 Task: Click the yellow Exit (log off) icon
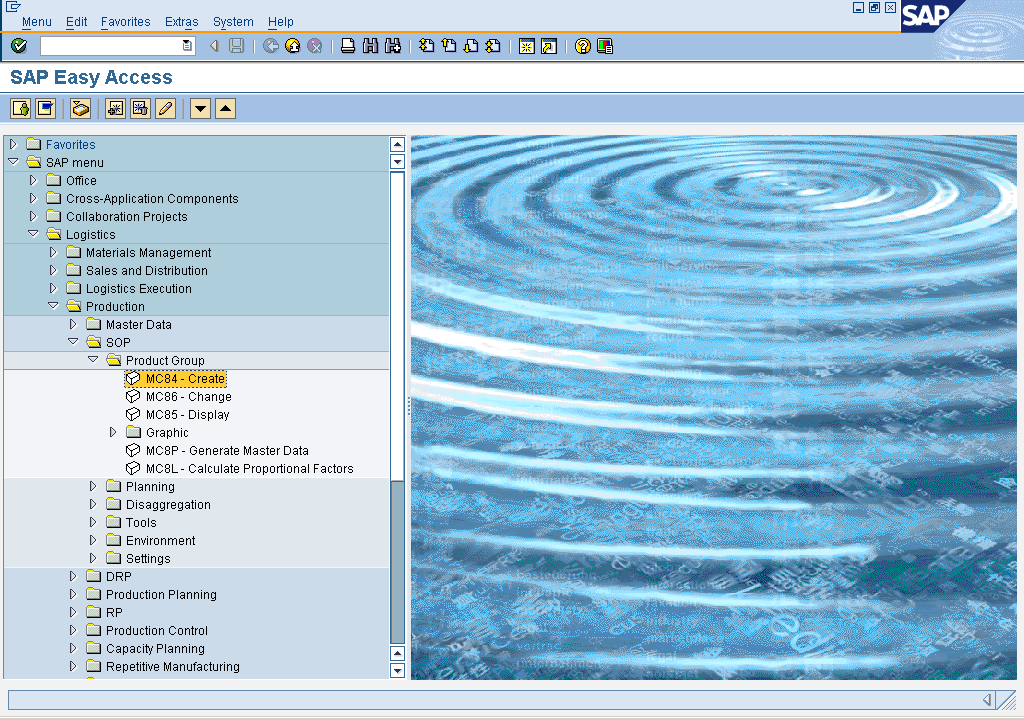pos(293,46)
